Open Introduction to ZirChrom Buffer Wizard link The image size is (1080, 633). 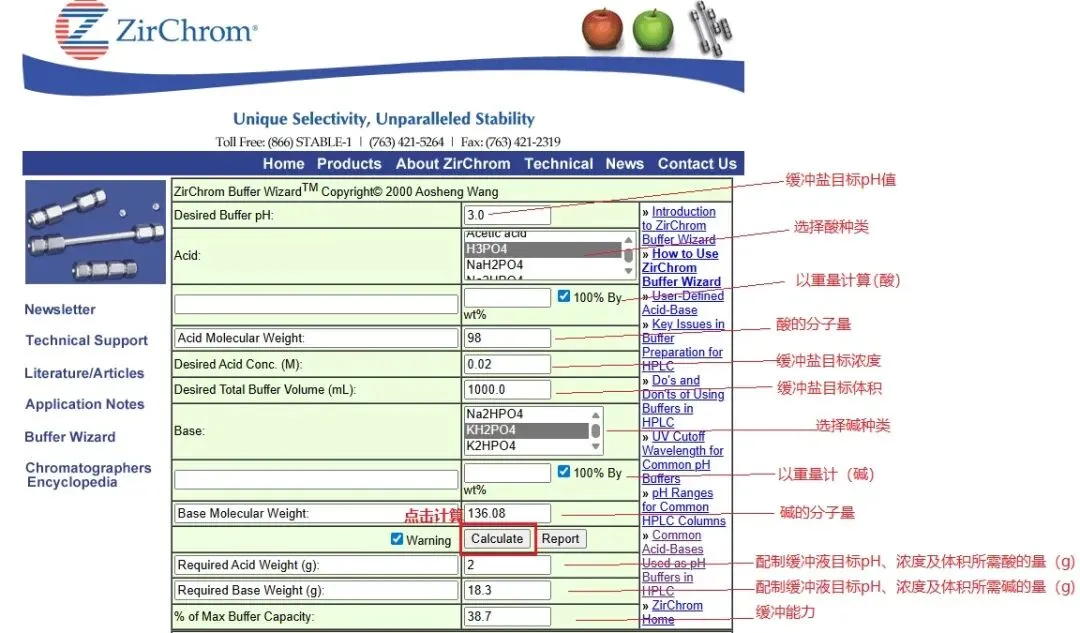[679, 225]
